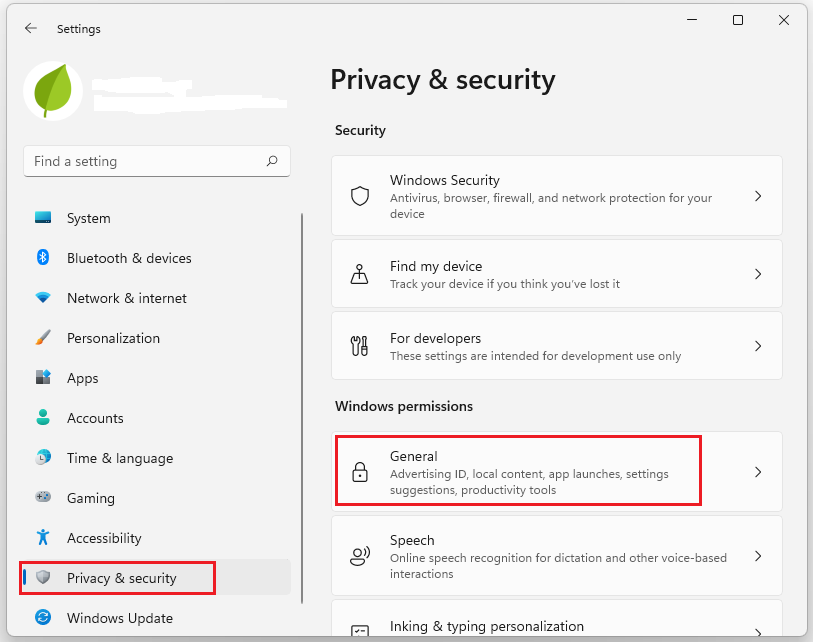Open Inking & typing personalization title
Screen dimensions: 813x642
point(487,626)
